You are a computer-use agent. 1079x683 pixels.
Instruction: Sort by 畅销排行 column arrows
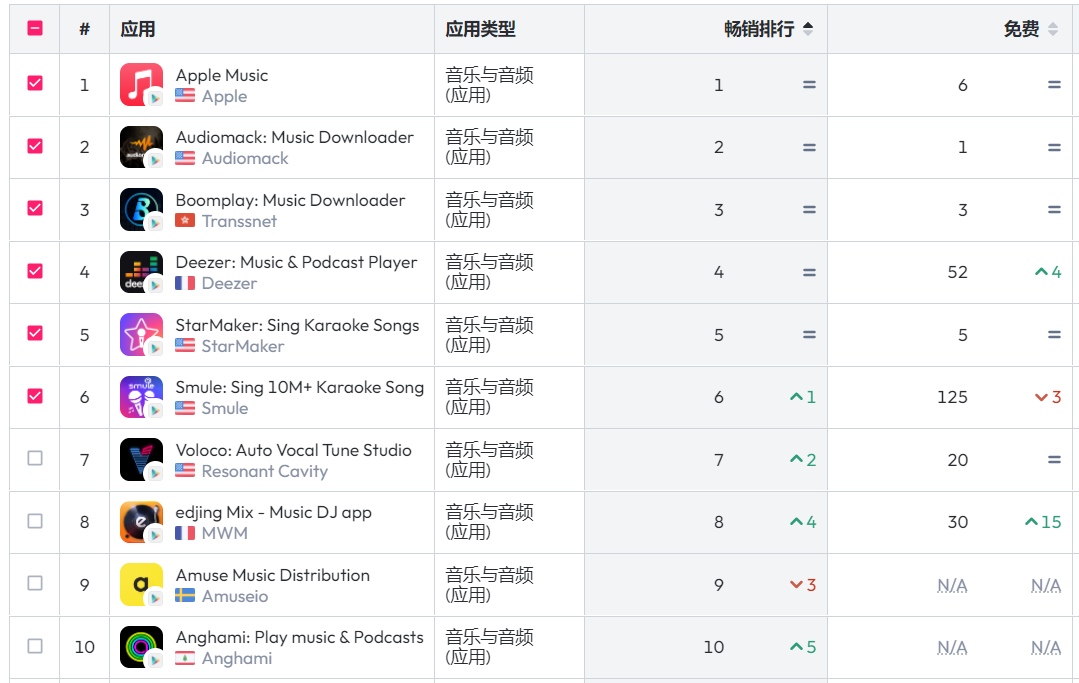(808, 29)
